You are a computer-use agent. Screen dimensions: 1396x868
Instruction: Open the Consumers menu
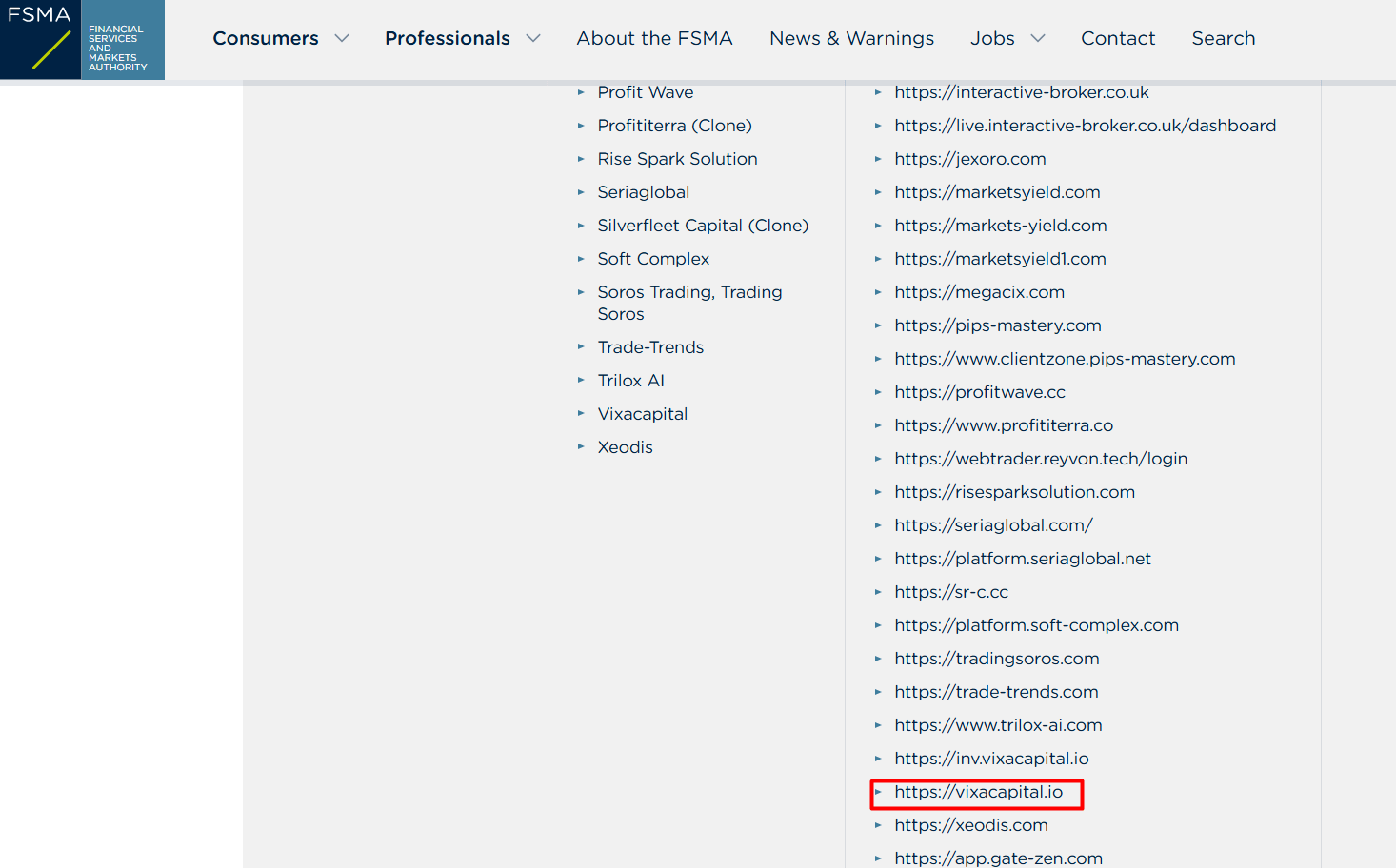pyautogui.click(x=266, y=38)
